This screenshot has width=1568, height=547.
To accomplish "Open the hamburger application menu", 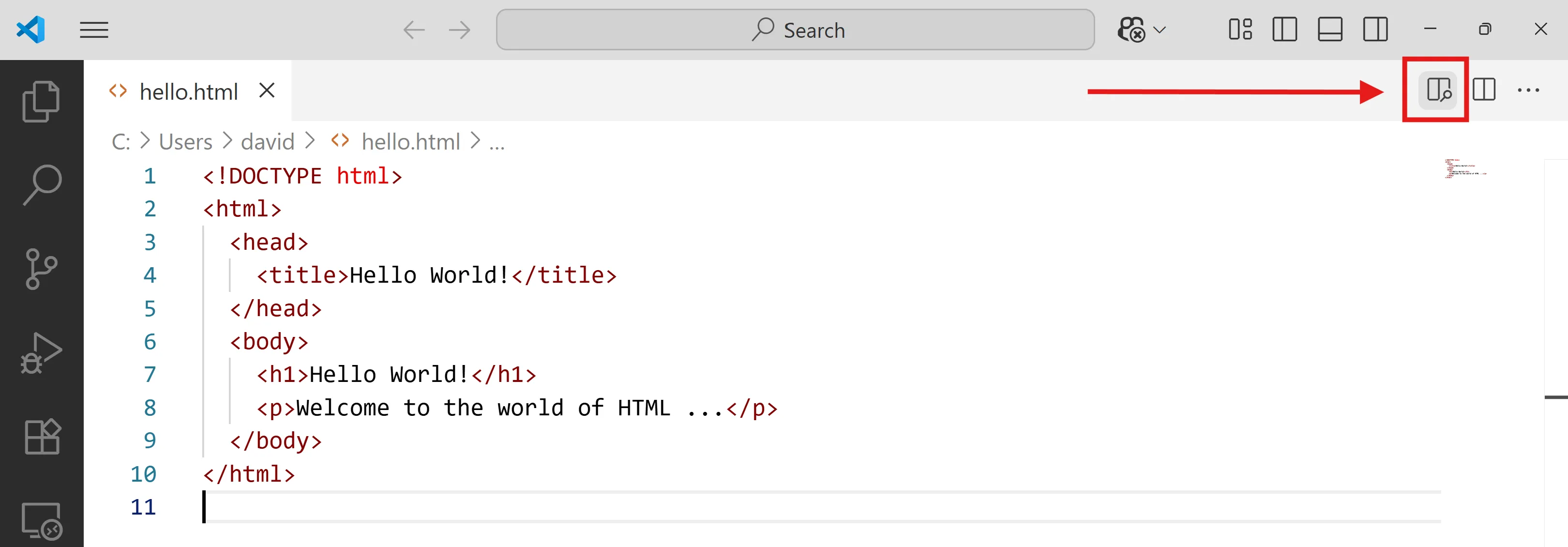I will (x=94, y=30).
